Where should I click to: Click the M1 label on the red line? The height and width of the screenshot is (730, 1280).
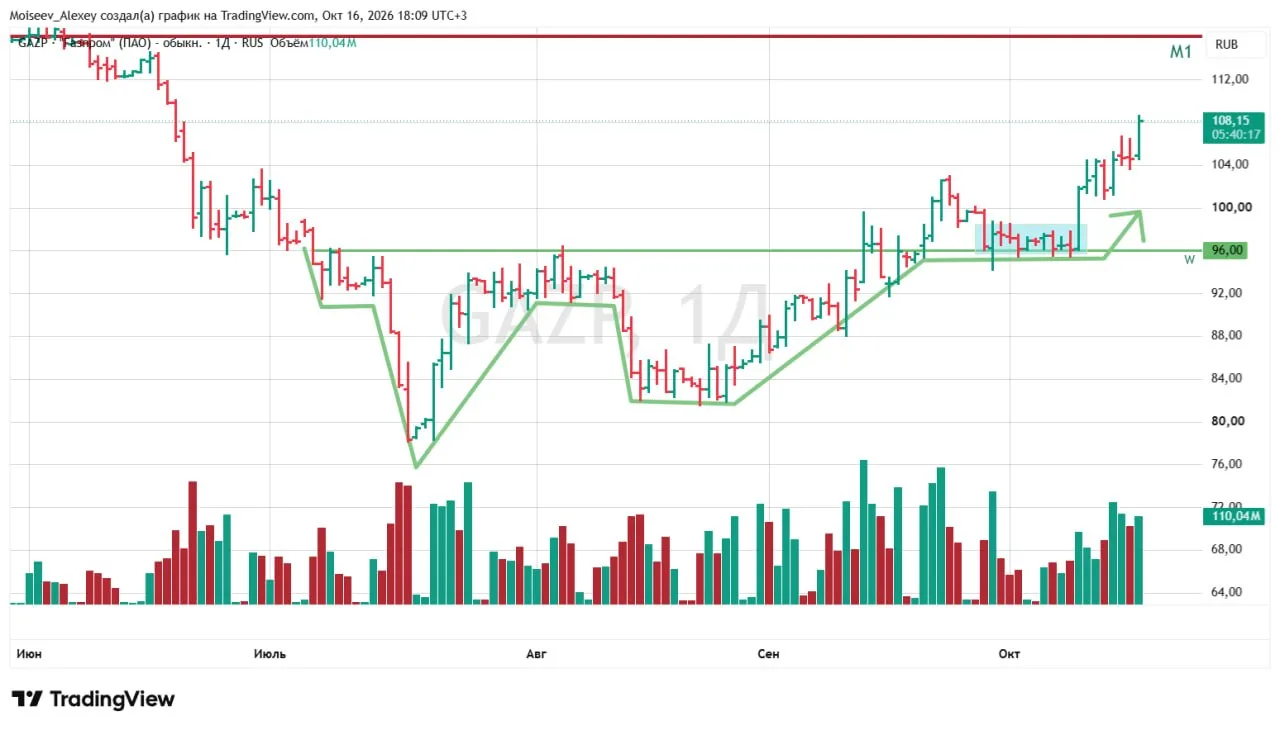1180,52
